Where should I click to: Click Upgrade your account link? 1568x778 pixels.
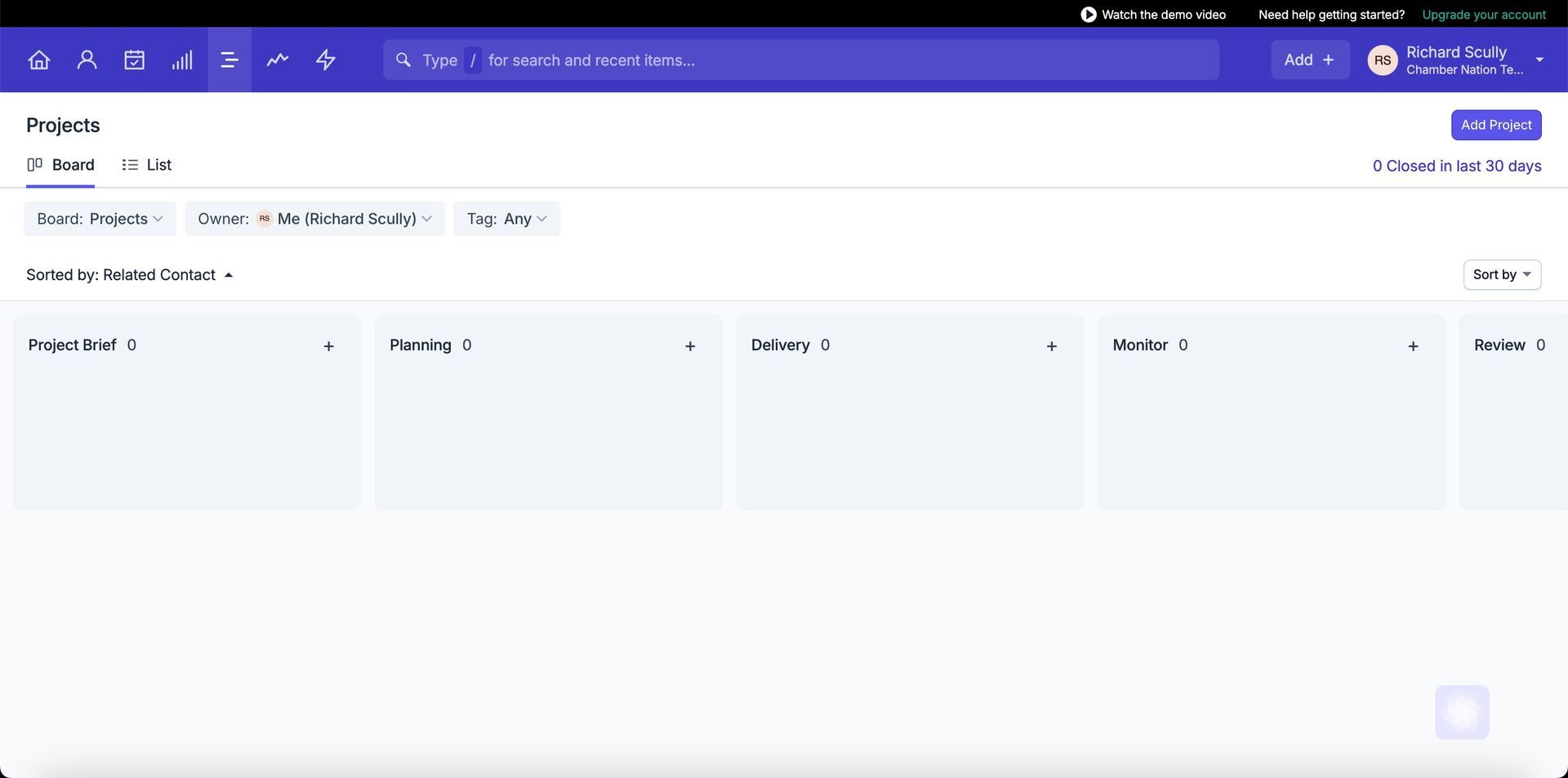coord(1484,15)
